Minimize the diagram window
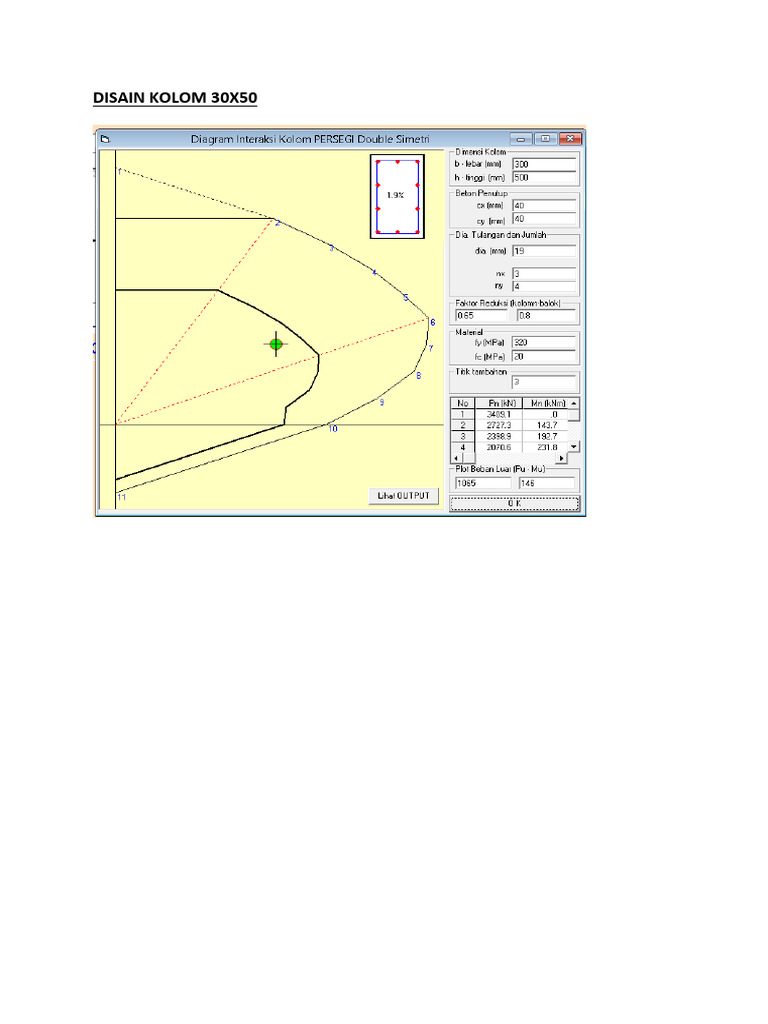The width and height of the screenshot is (768, 1024). point(520,138)
